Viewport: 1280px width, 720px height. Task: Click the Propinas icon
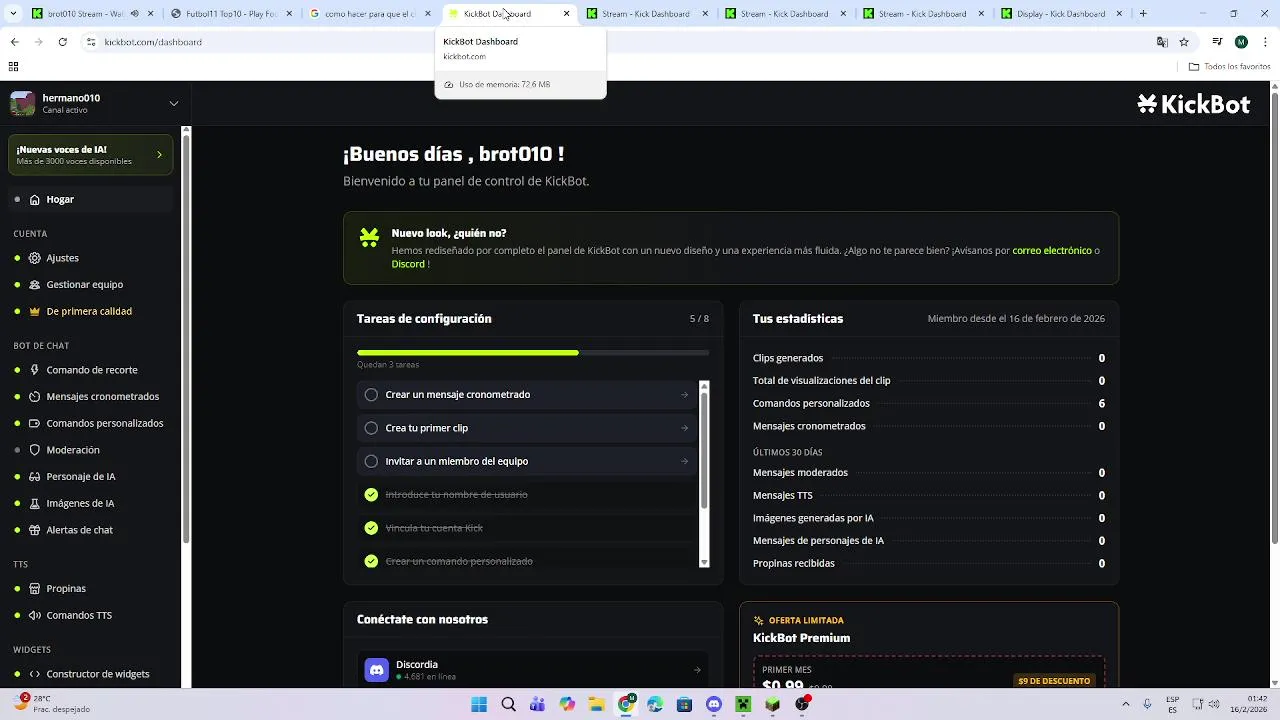pos(35,588)
